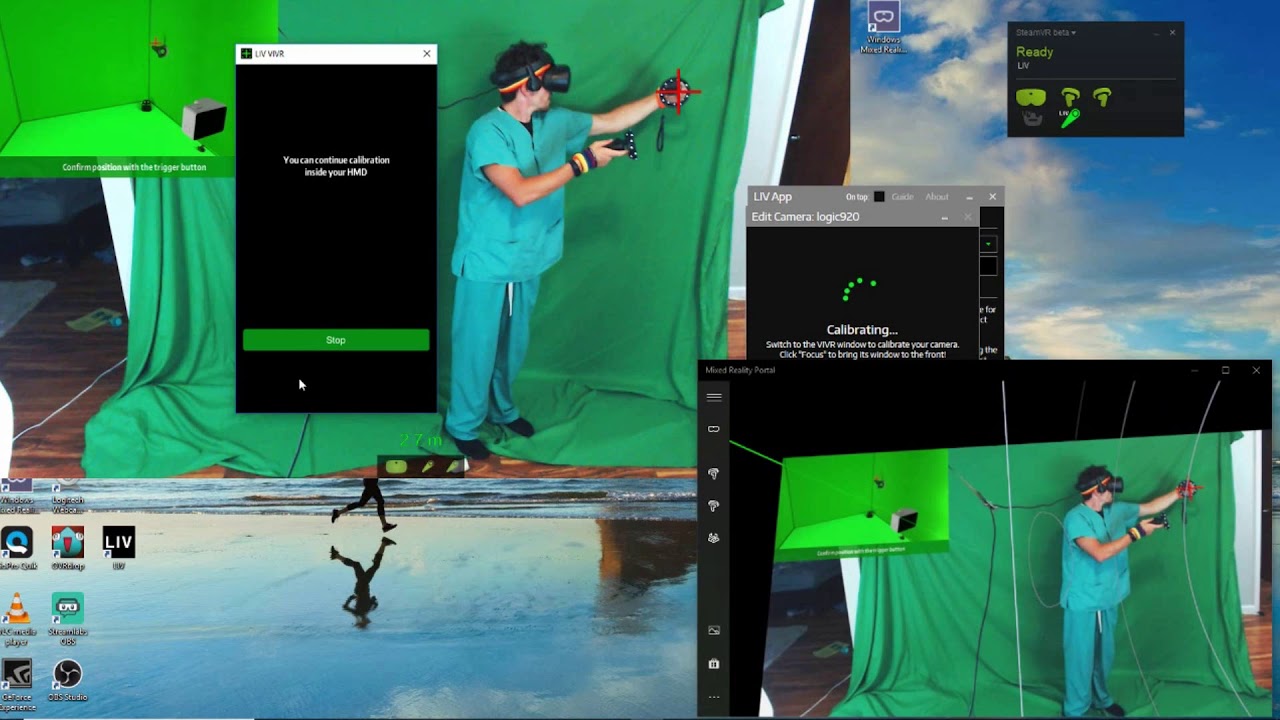Open the About link in LIV App
The image size is (1280, 720).
937,197
